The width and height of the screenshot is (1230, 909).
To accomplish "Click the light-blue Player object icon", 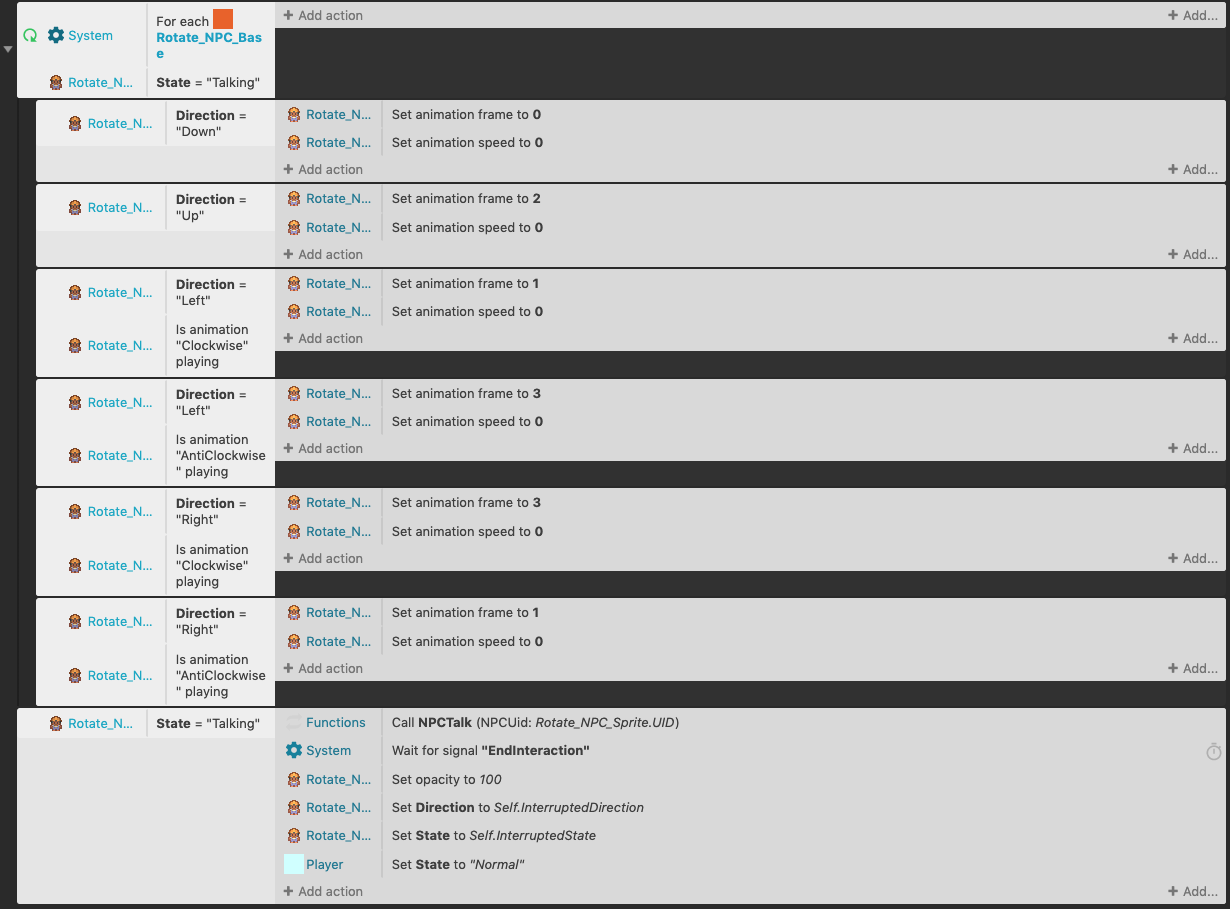I will point(293,864).
